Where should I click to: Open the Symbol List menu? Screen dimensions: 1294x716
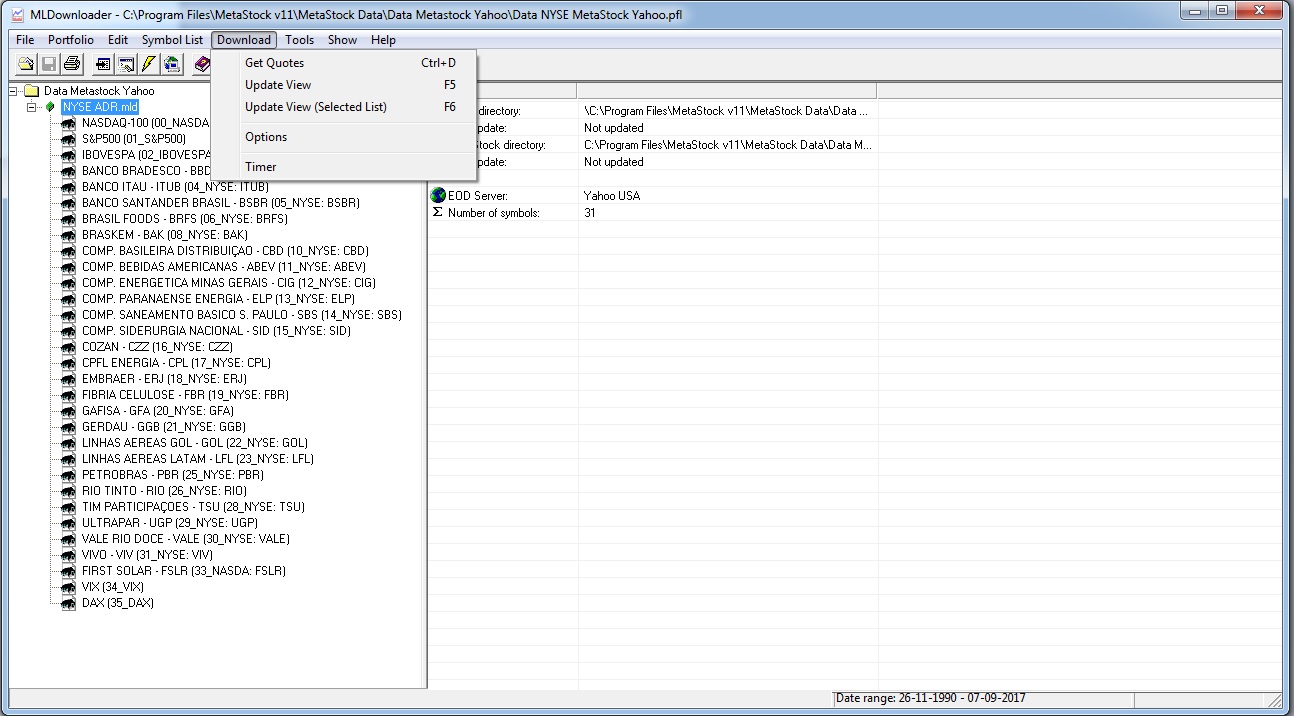[x=171, y=40]
